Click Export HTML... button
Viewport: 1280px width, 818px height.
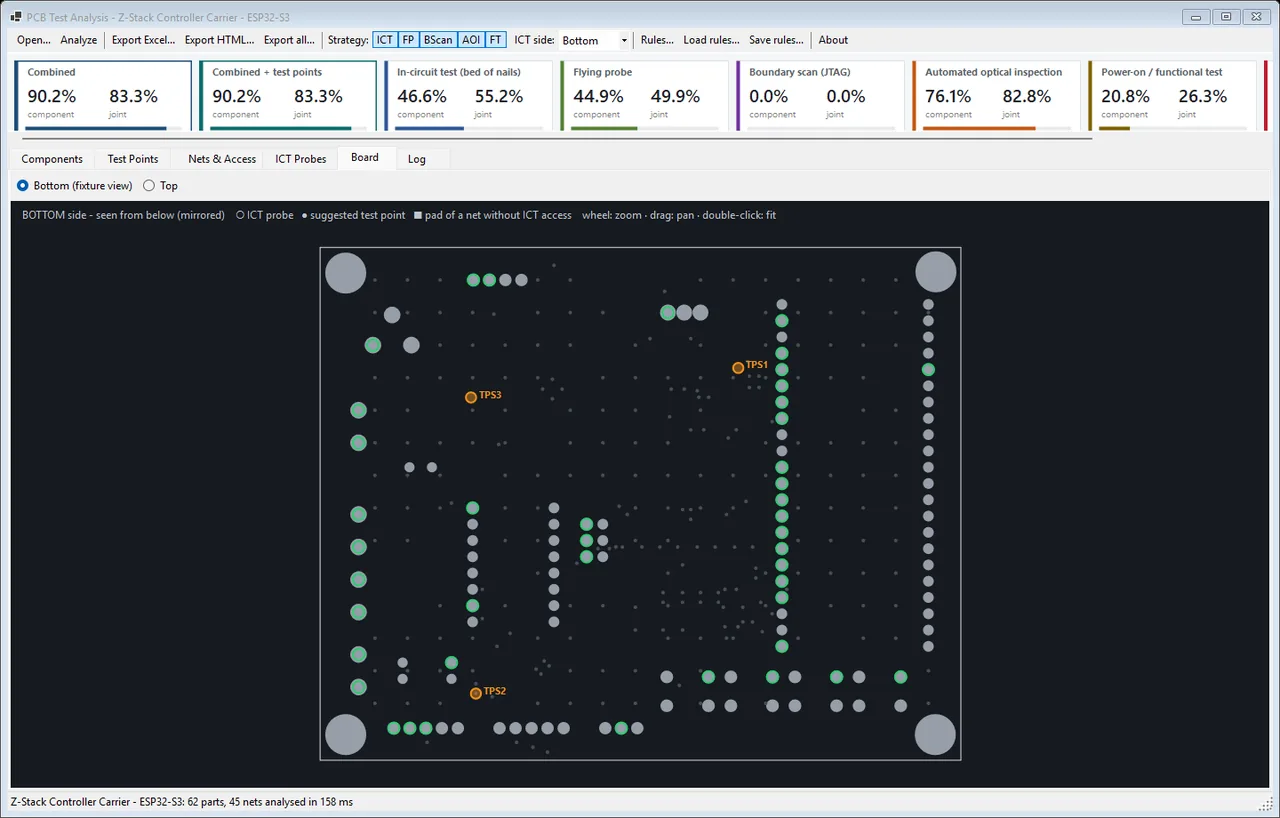[x=219, y=40]
